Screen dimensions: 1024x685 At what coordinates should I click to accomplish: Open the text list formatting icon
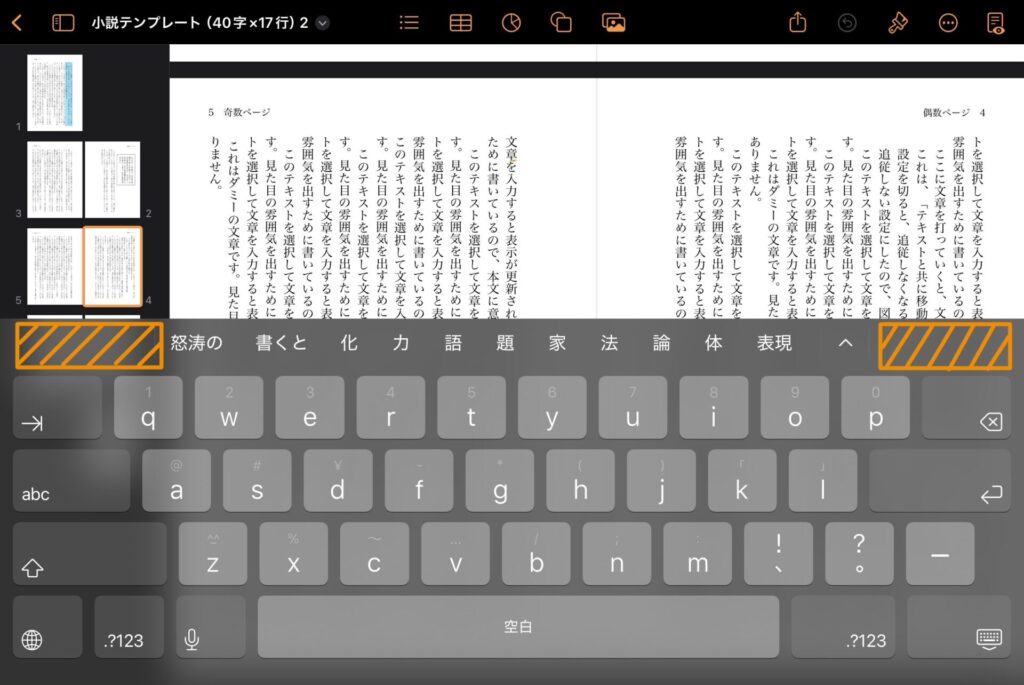(409, 23)
